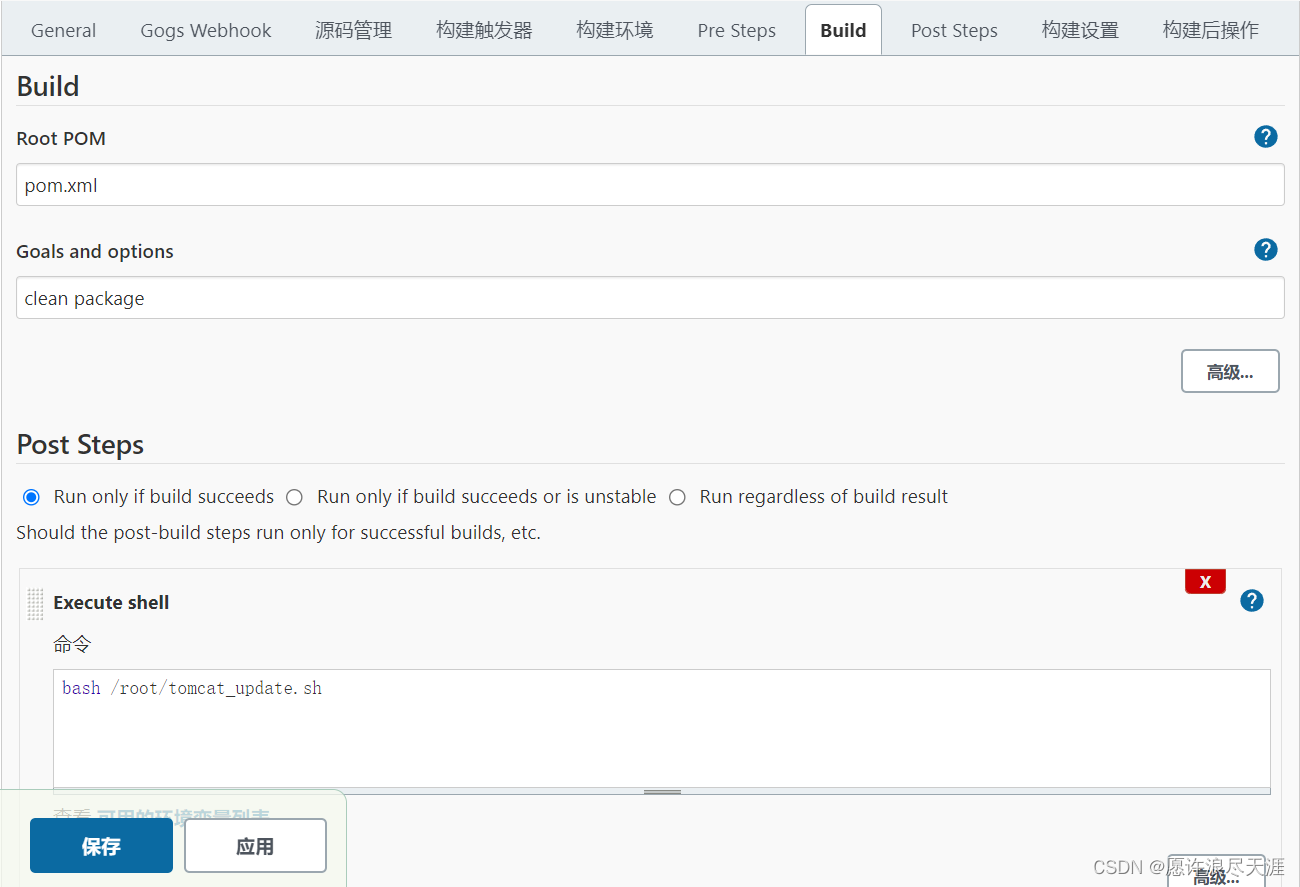Open the 构建触发器 tab

[484, 30]
